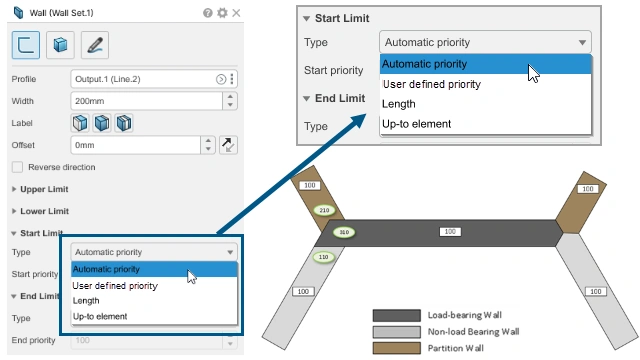Image resolution: width=640 pixels, height=360 pixels.
Task: Select Automatic priority in enlarged dropdown list
Action: coord(485,64)
